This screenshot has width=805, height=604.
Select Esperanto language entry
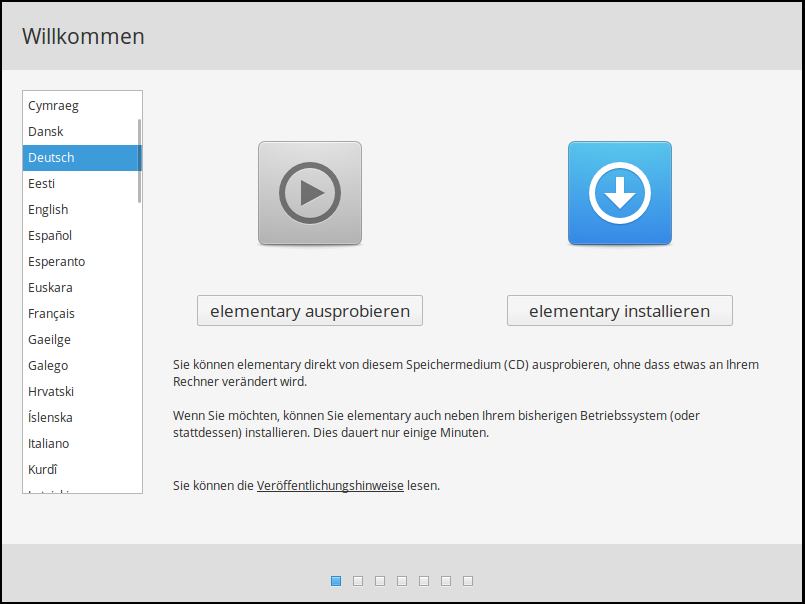point(56,262)
